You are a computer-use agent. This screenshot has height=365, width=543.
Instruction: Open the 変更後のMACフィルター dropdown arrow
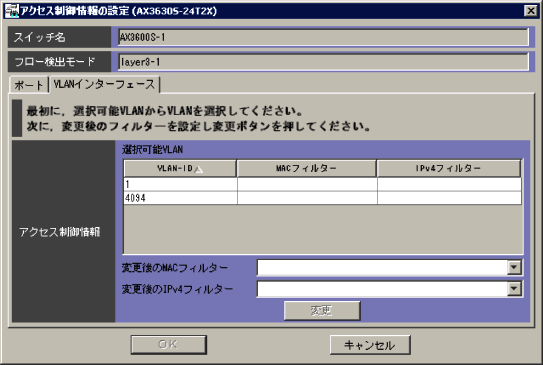[x=514, y=268]
